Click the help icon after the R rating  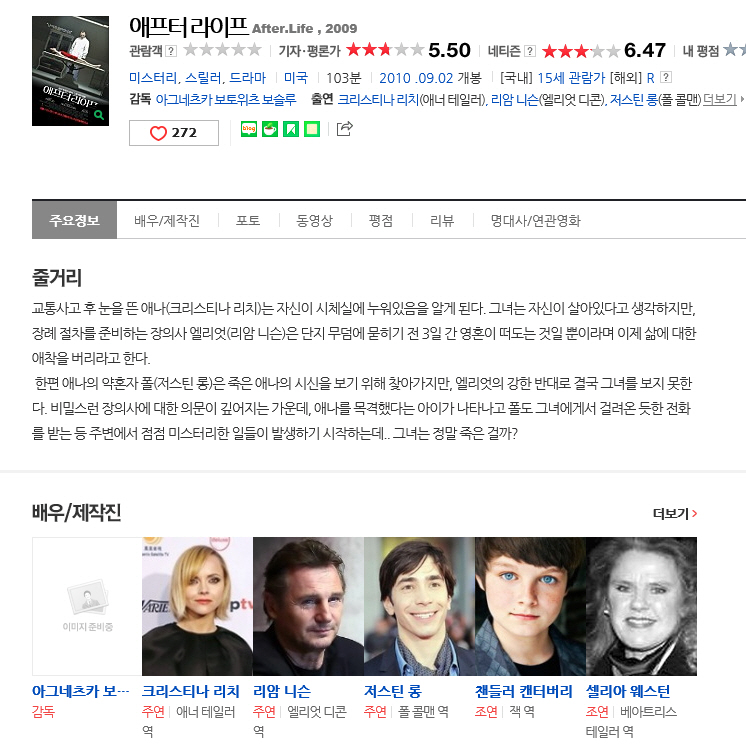[x=666, y=77]
